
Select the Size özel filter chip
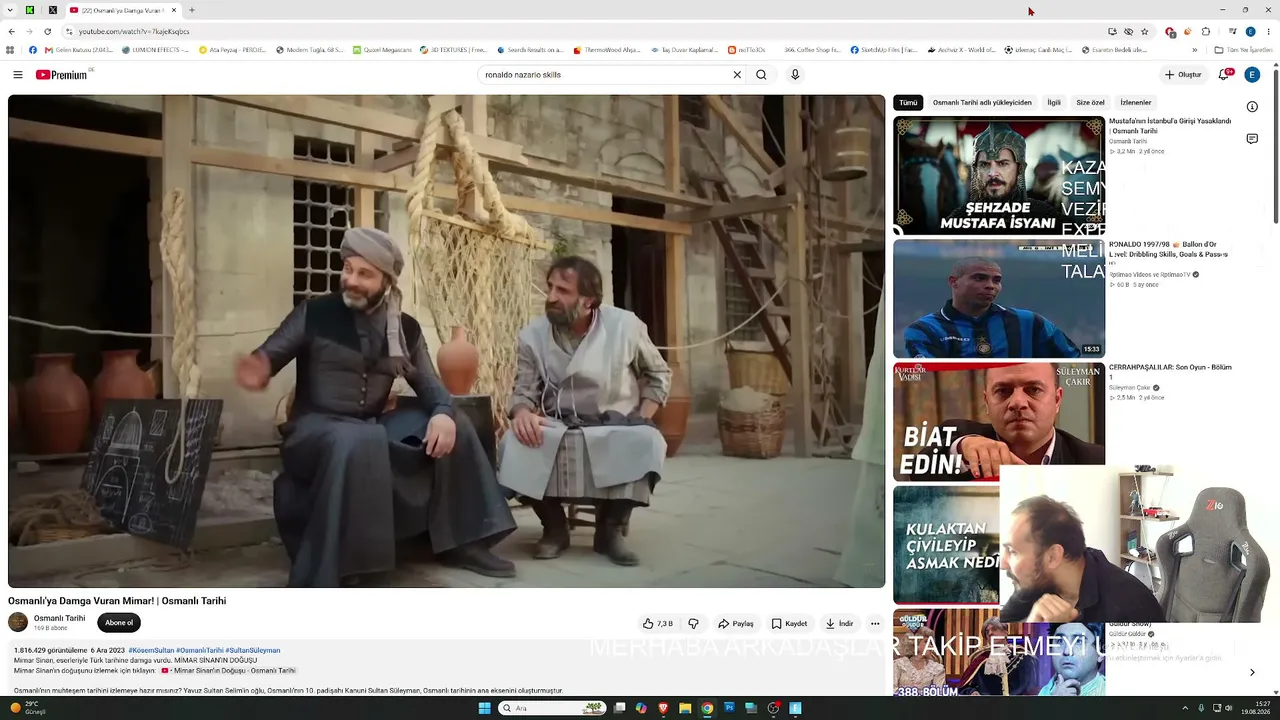(1090, 103)
